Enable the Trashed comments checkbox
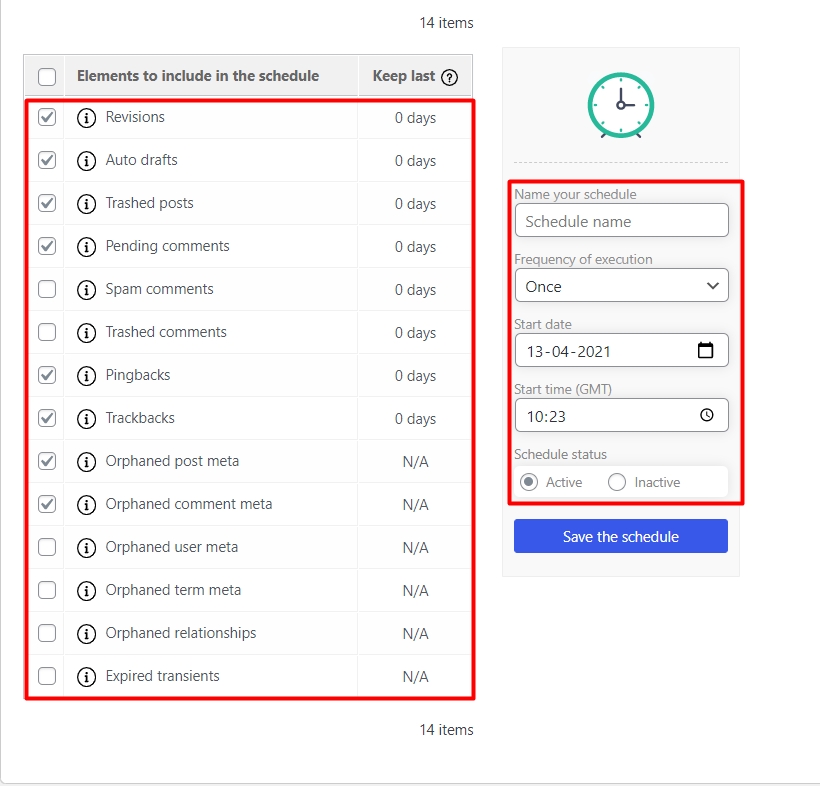820x786 pixels. [x=47, y=332]
